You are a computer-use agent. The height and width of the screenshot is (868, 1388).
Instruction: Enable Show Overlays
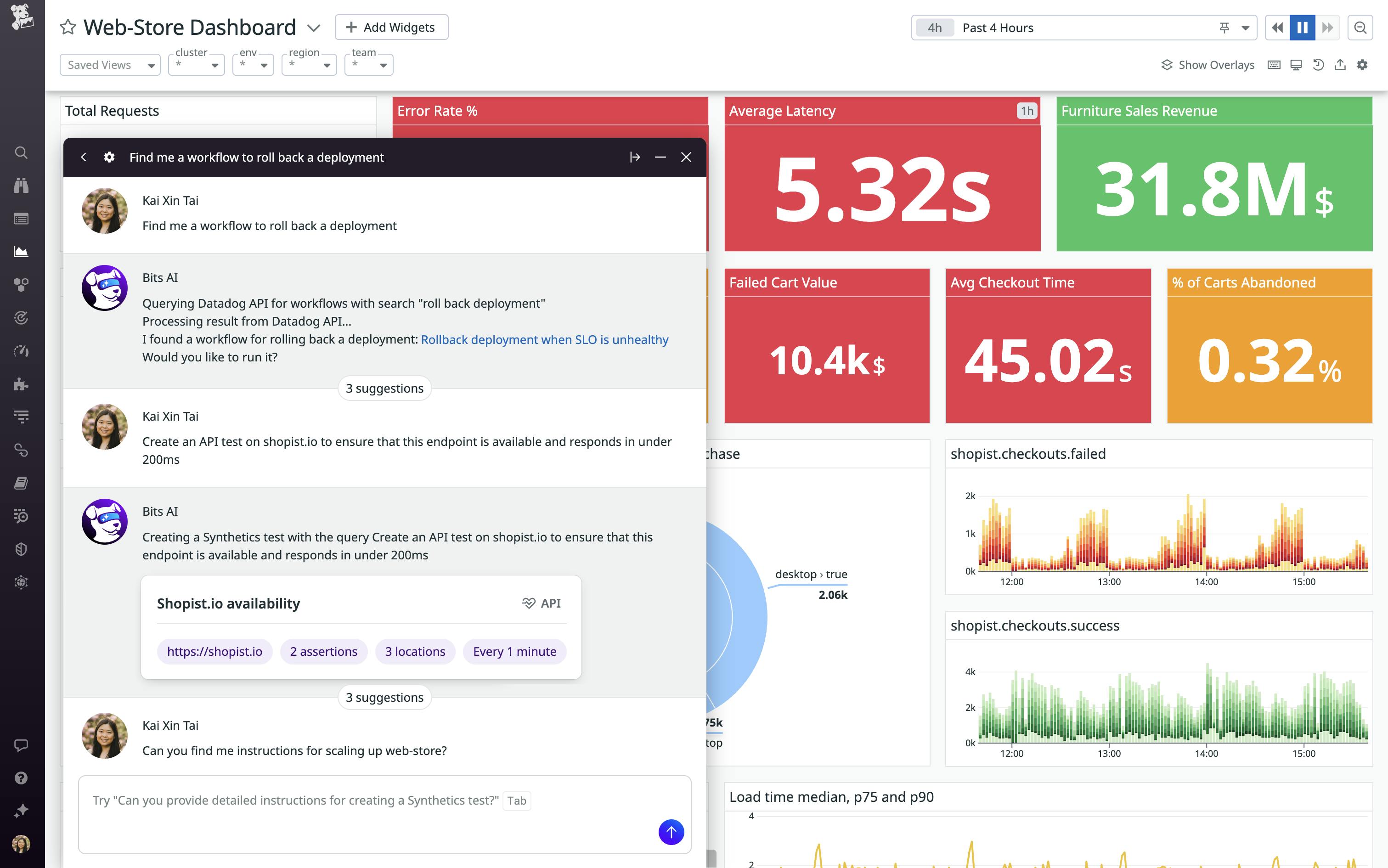[1208, 64]
